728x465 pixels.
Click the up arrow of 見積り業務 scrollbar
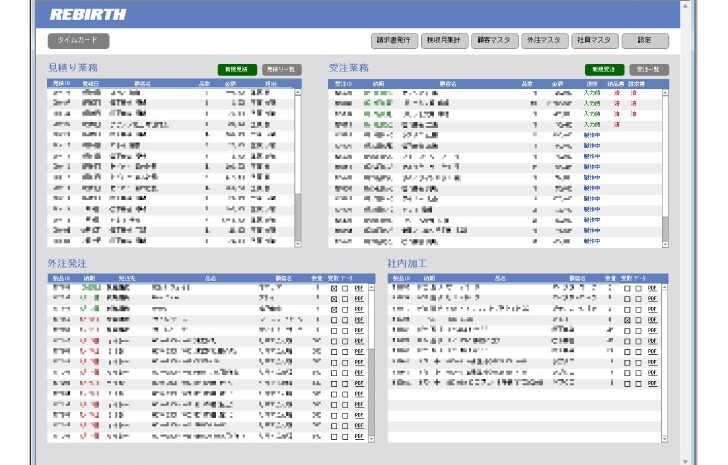(298, 92)
